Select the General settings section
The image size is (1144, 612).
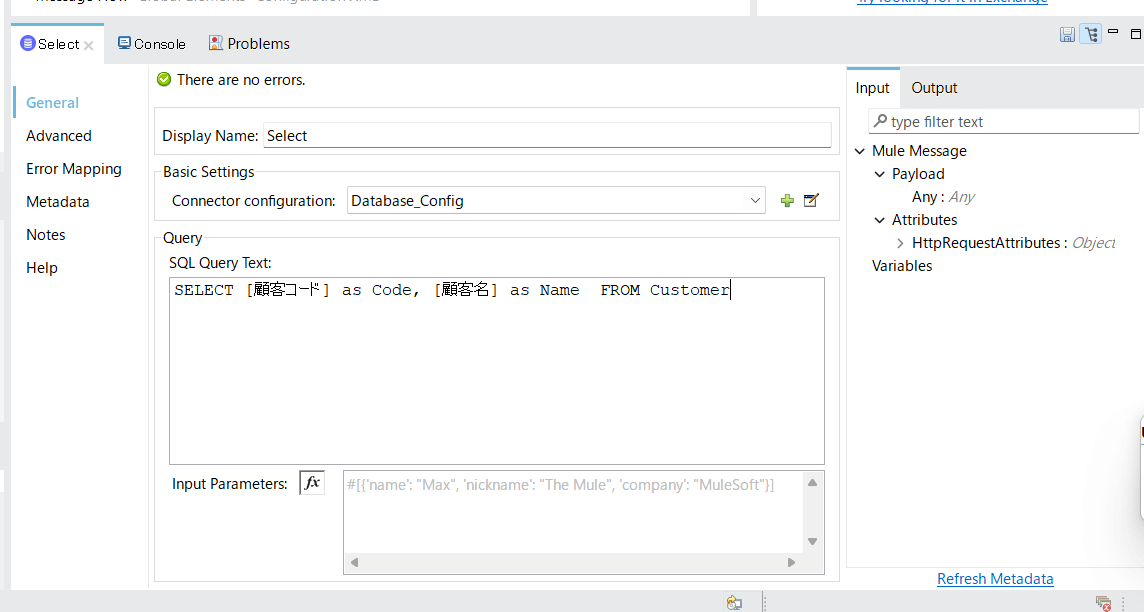tap(53, 103)
